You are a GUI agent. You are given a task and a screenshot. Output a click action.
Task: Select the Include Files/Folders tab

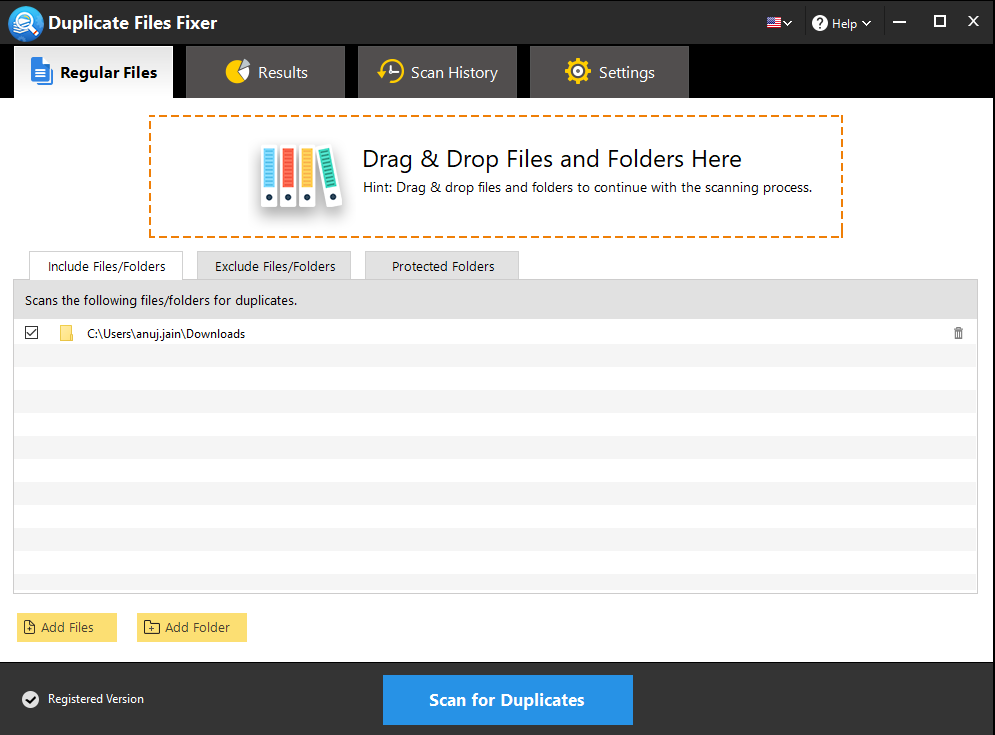tap(106, 266)
